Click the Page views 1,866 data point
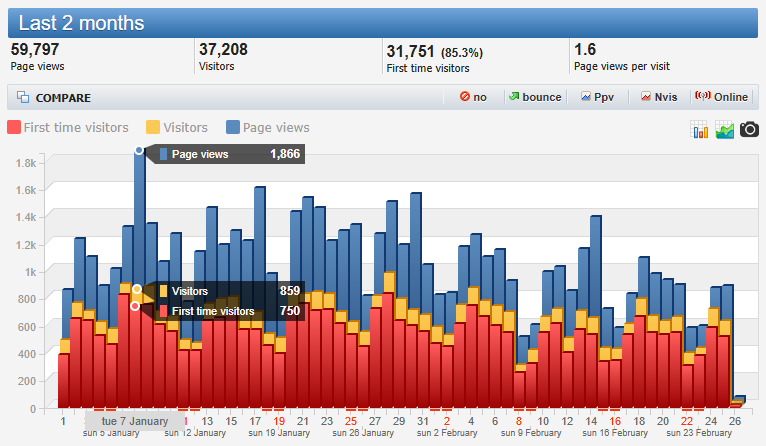The width and height of the screenshot is (766, 446). point(140,151)
